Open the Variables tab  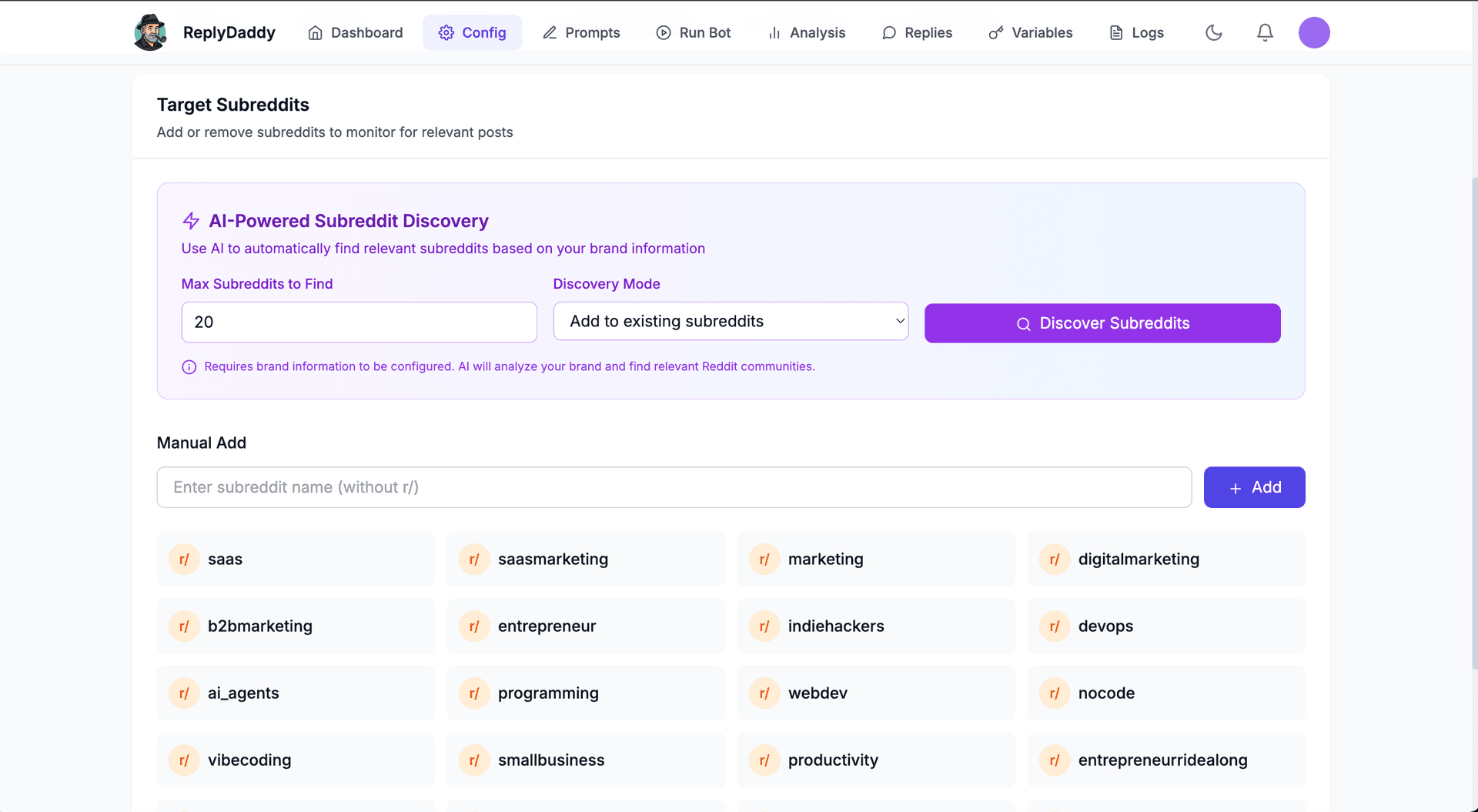tap(1031, 32)
